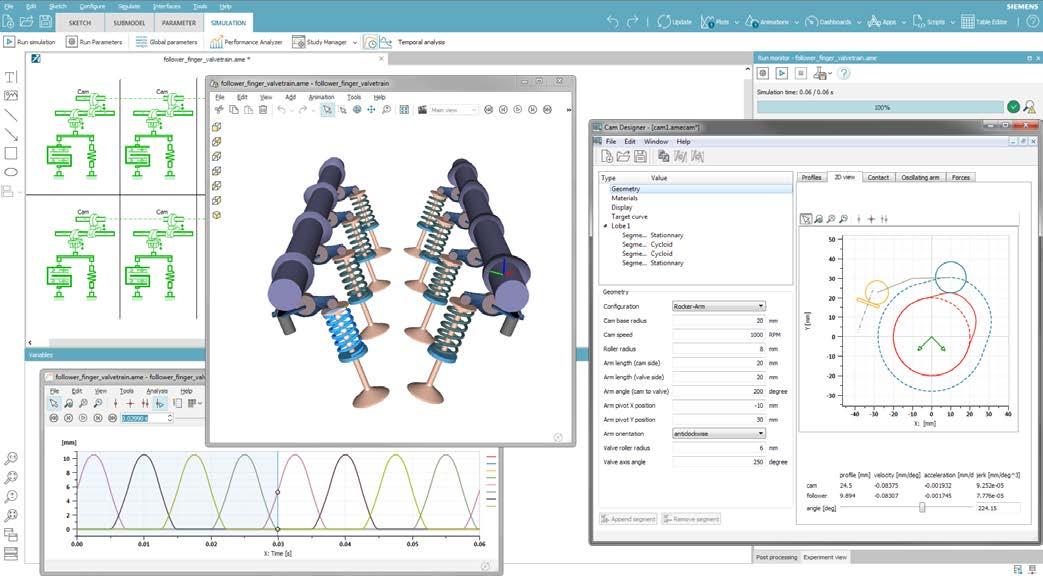Click the Update button in top bar
The width and height of the screenshot is (1043, 576).
(x=674, y=22)
